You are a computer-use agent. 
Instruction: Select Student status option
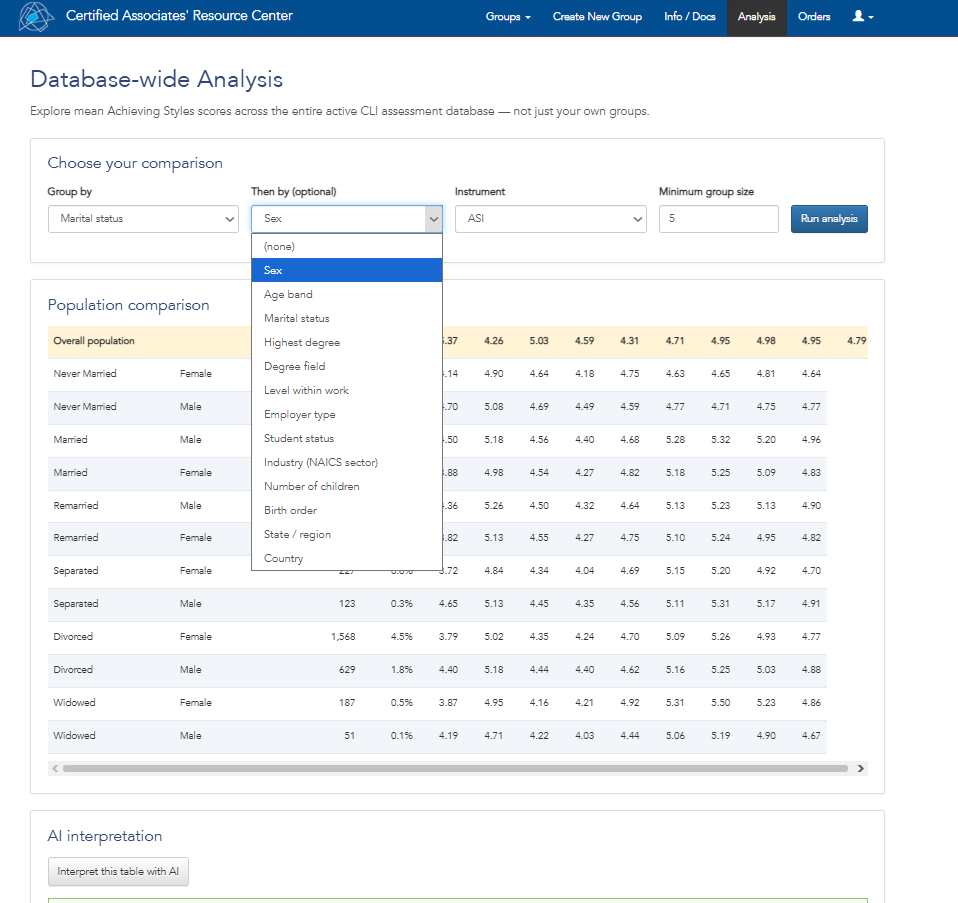346,438
